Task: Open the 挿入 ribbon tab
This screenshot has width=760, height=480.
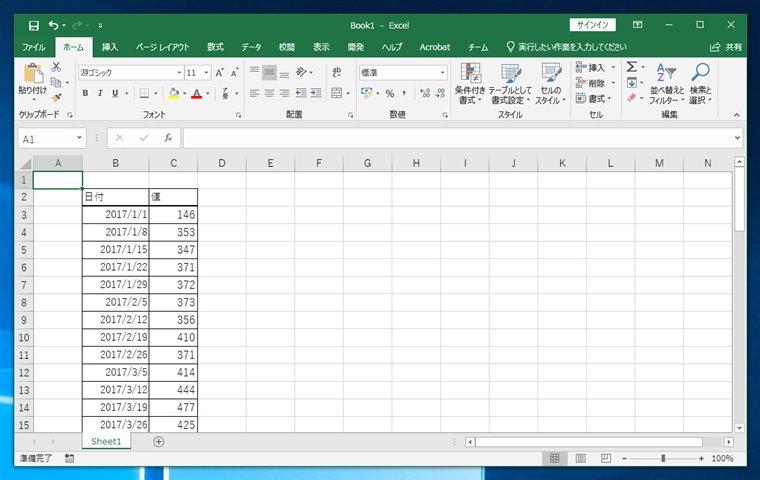Action: 110,47
